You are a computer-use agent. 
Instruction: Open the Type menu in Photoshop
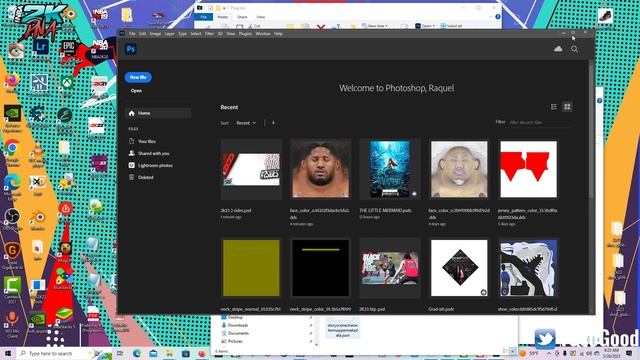click(182, 34)
